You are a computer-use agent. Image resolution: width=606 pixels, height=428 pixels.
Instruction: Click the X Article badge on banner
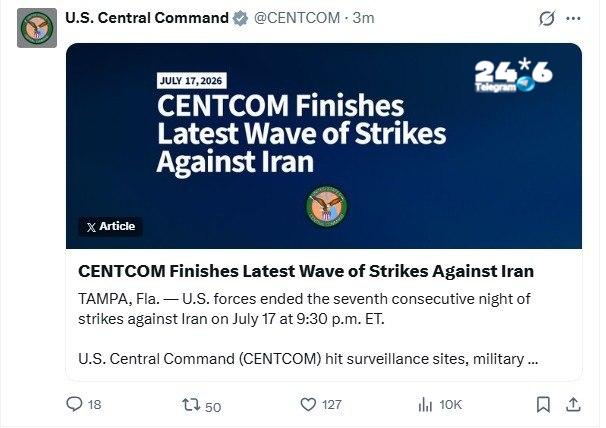click(x=111, y=226)
